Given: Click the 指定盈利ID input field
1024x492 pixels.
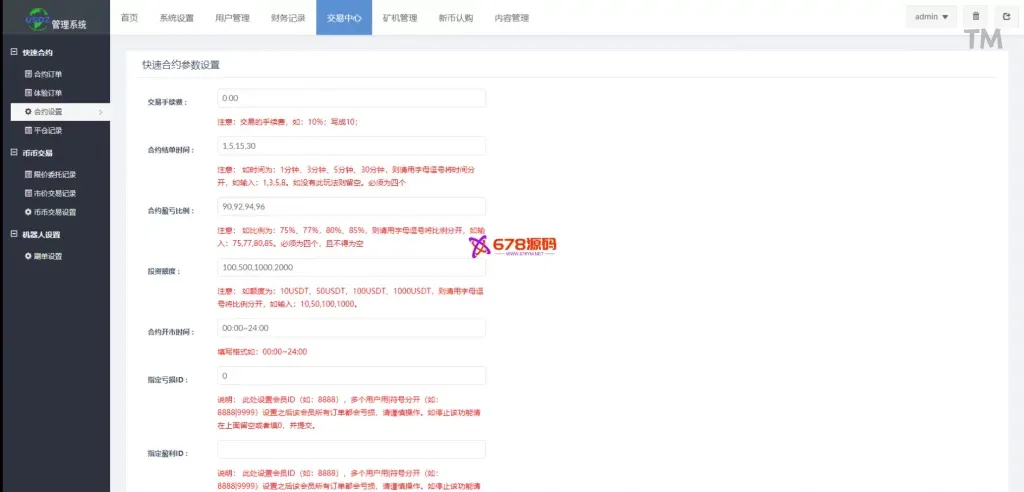Looking at the screenshot, I should [351, 450].
